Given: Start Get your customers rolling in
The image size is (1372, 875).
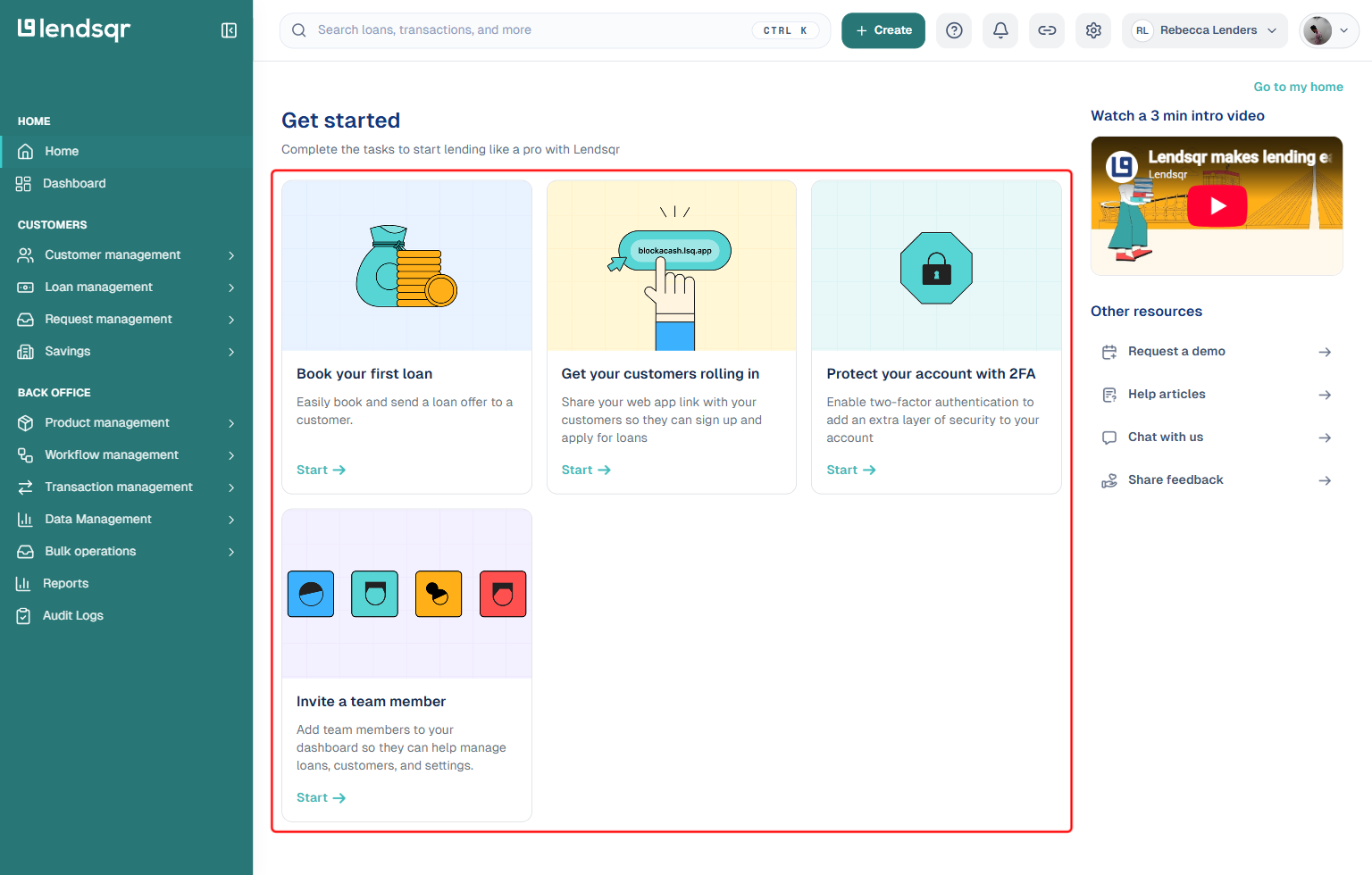Looking at the screenshot, I should point(586,470).
